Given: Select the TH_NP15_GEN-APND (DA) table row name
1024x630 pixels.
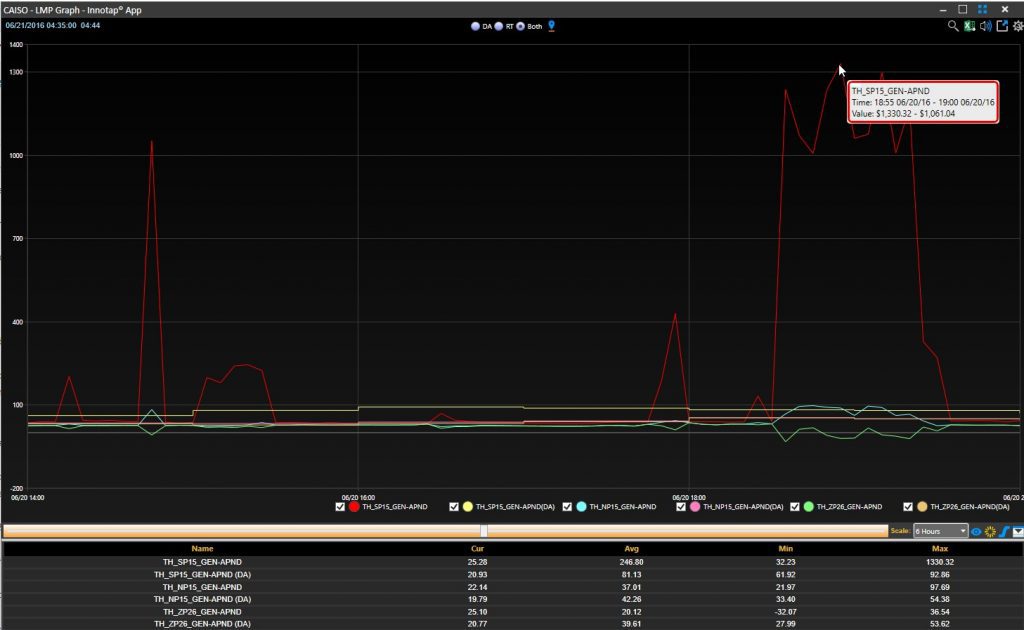Looking at the screenshot, I should pos(202,599).
